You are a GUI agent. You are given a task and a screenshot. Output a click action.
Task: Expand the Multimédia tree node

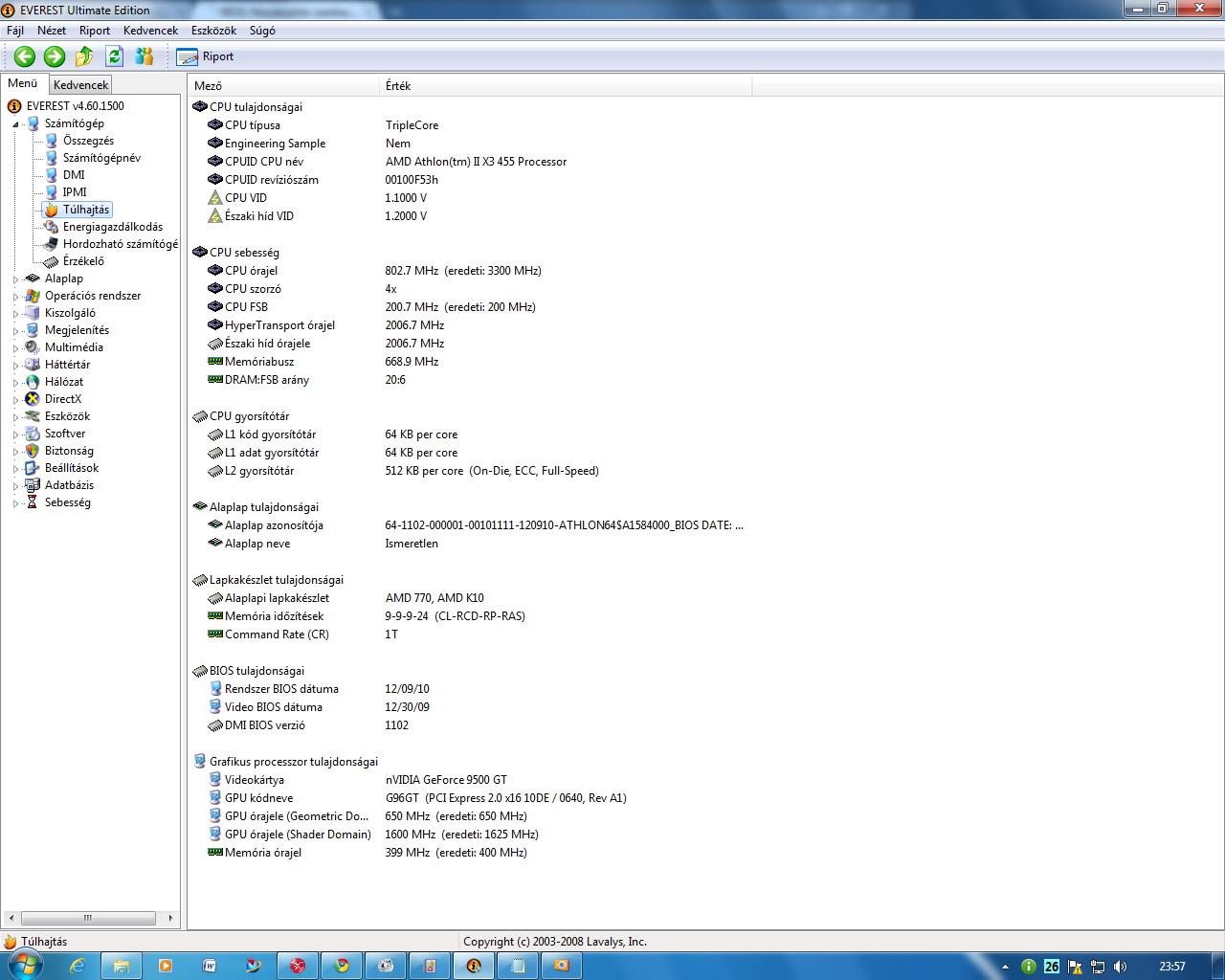click(x=15, y=348)
